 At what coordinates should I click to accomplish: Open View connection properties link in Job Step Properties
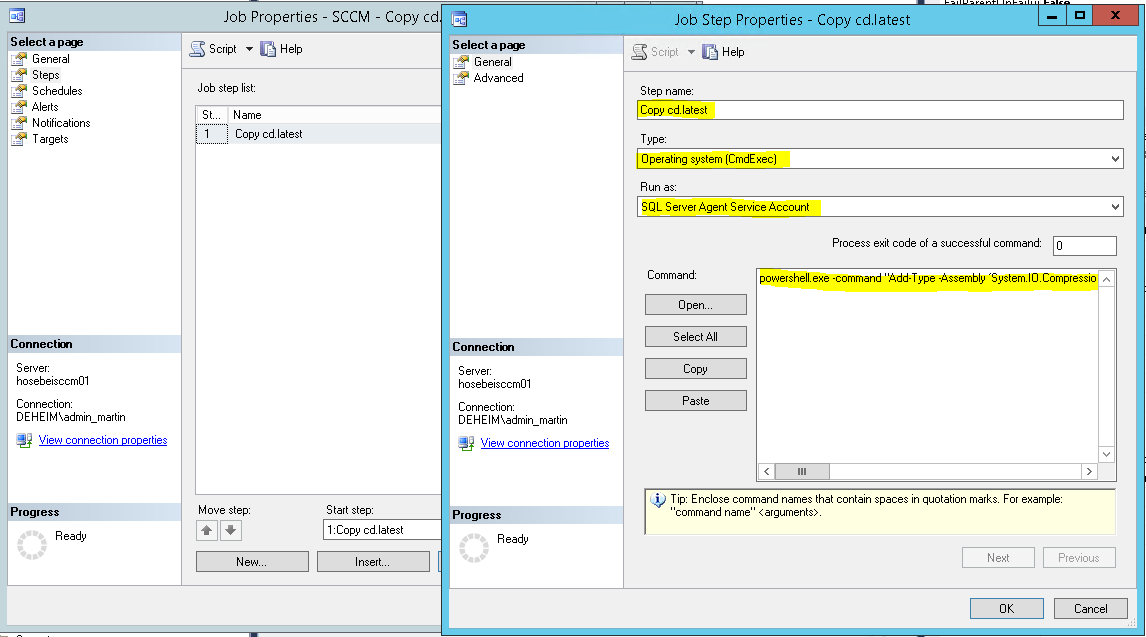click(x=544, y=443)
